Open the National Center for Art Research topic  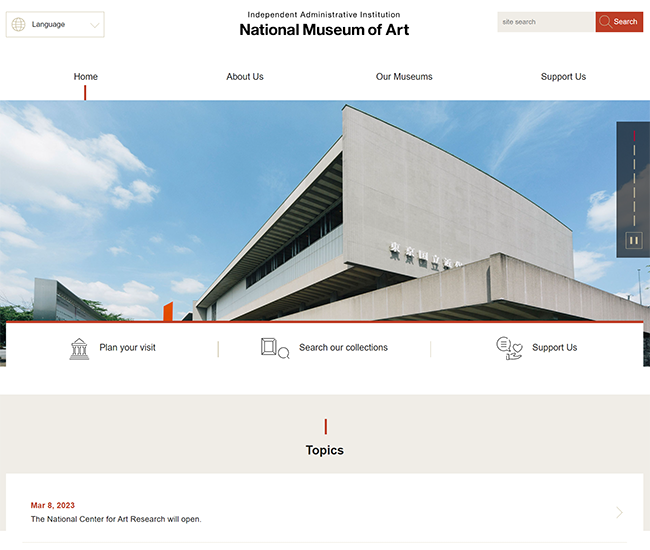[116, 519]
